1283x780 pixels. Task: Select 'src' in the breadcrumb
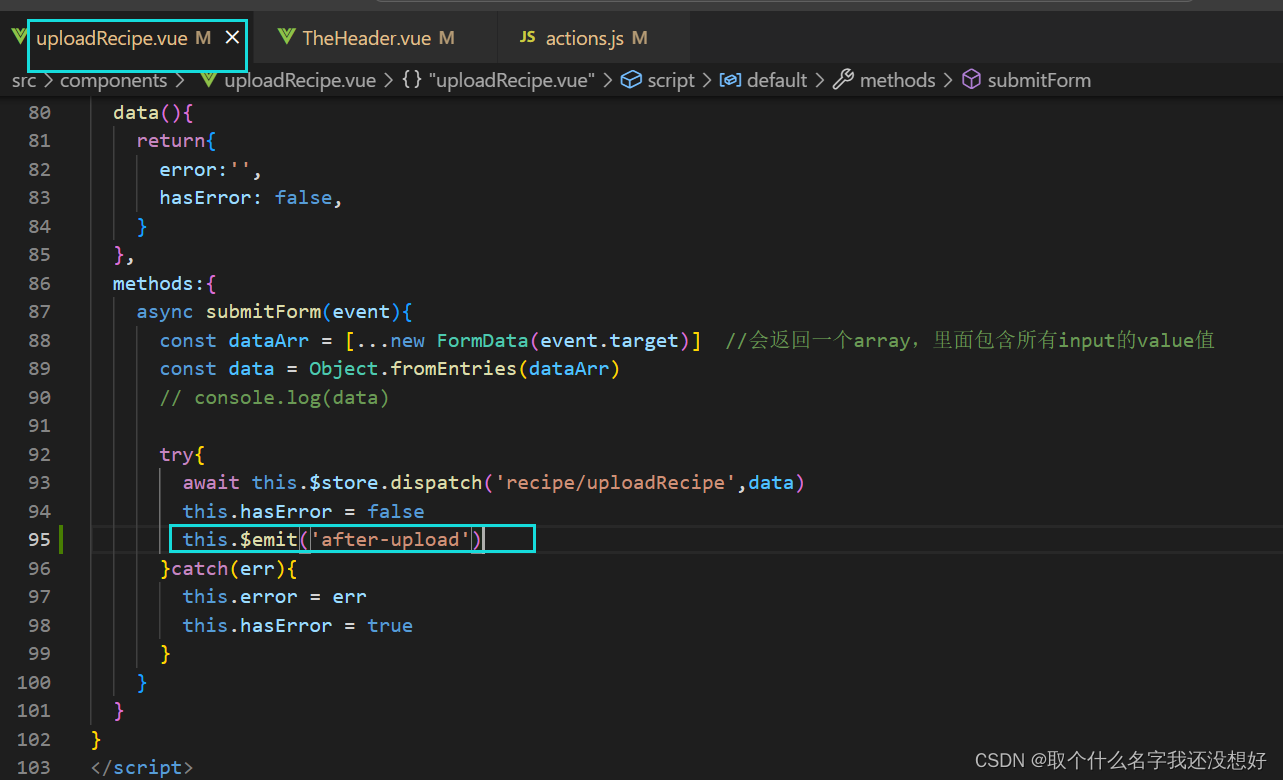tap(23, 80)
